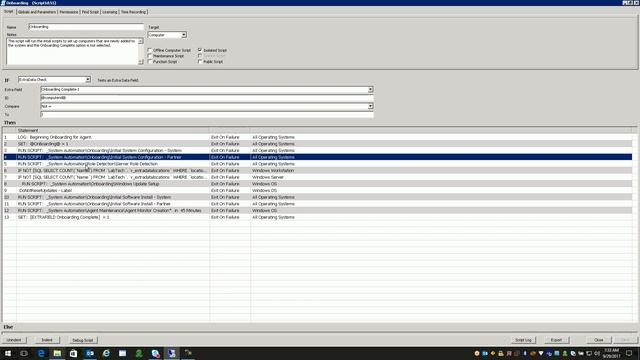Enable the Public Script checkbox
640x360 pixels.
pos(200,61)
